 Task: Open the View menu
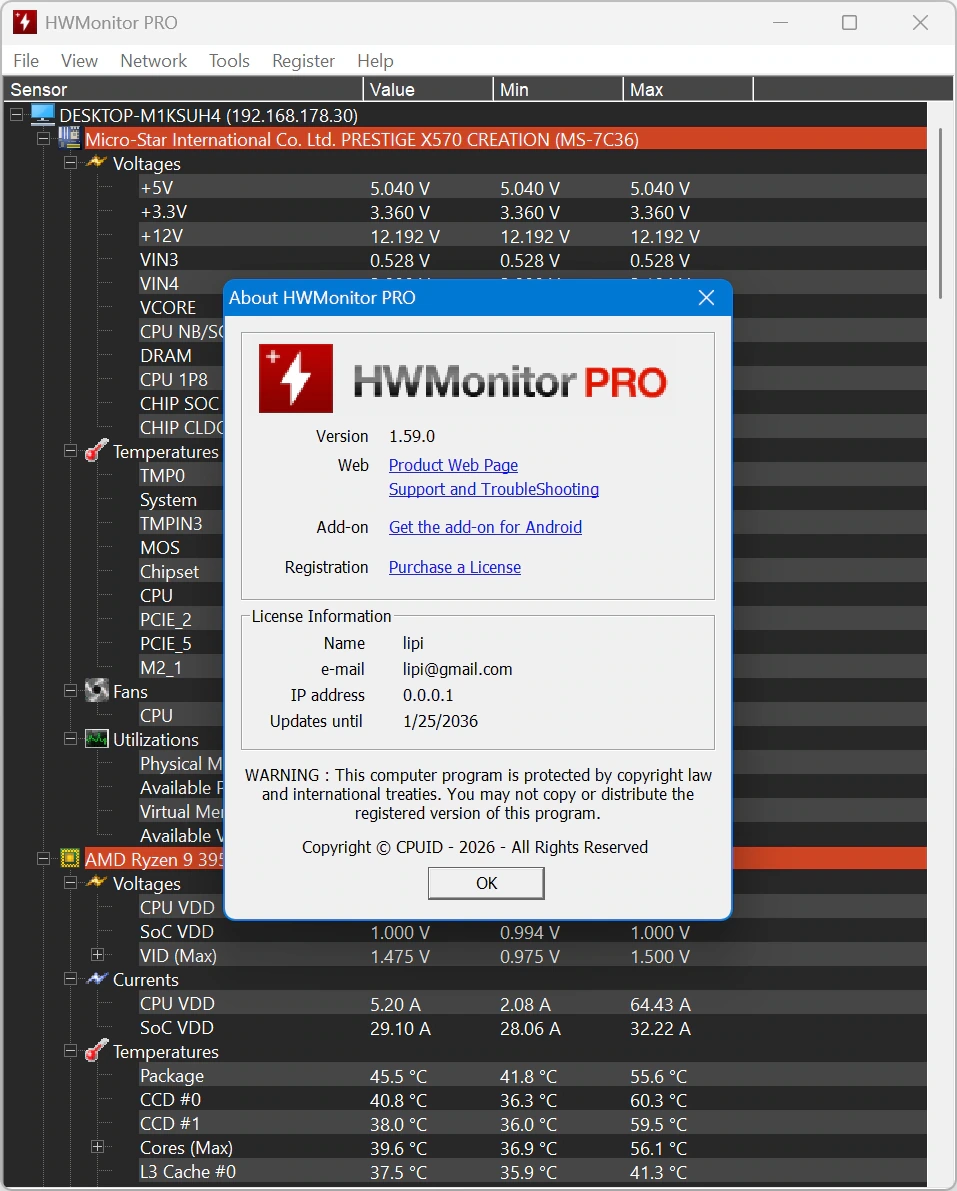[79, 61]
